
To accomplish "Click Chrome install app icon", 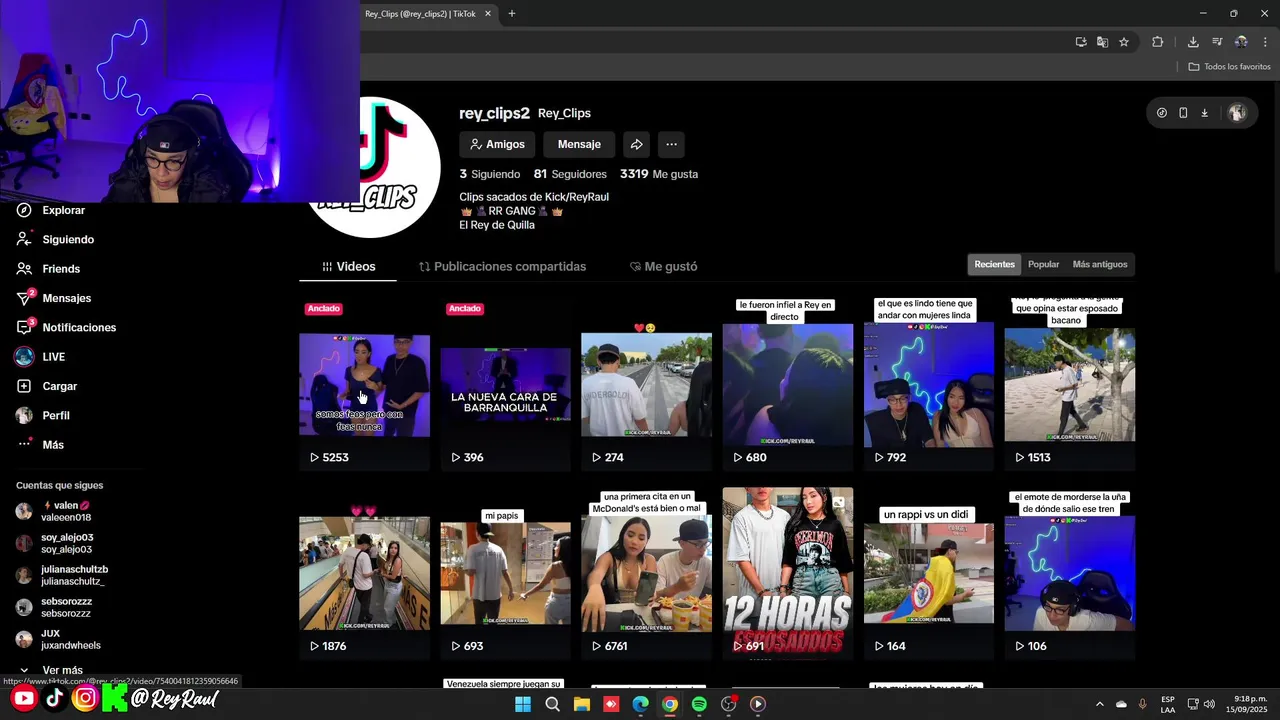I will 1081,42.
